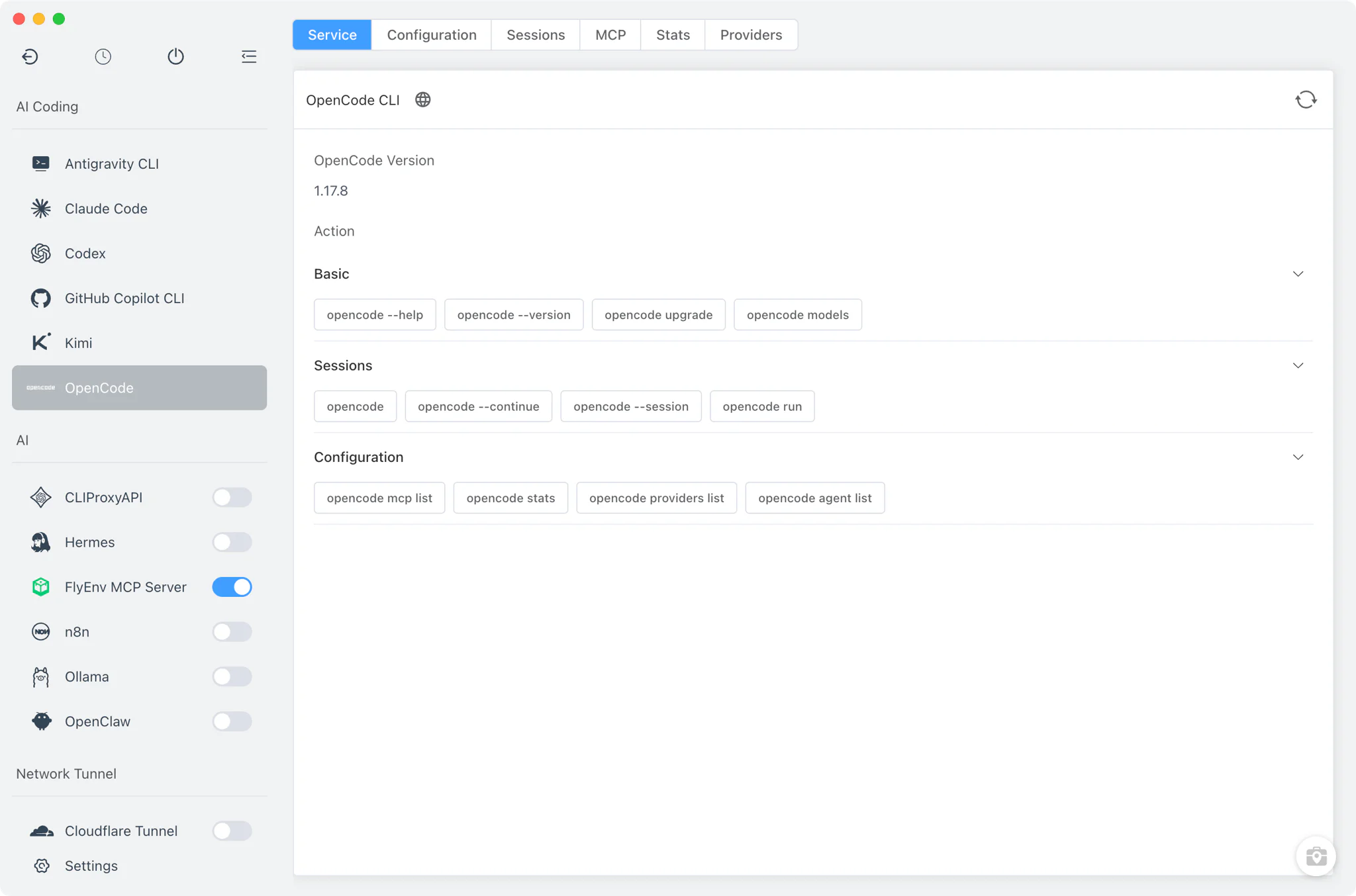Click the Kimi K icon
The width and height of the screenshot is (1356, 896).
(x=41, y=342)
